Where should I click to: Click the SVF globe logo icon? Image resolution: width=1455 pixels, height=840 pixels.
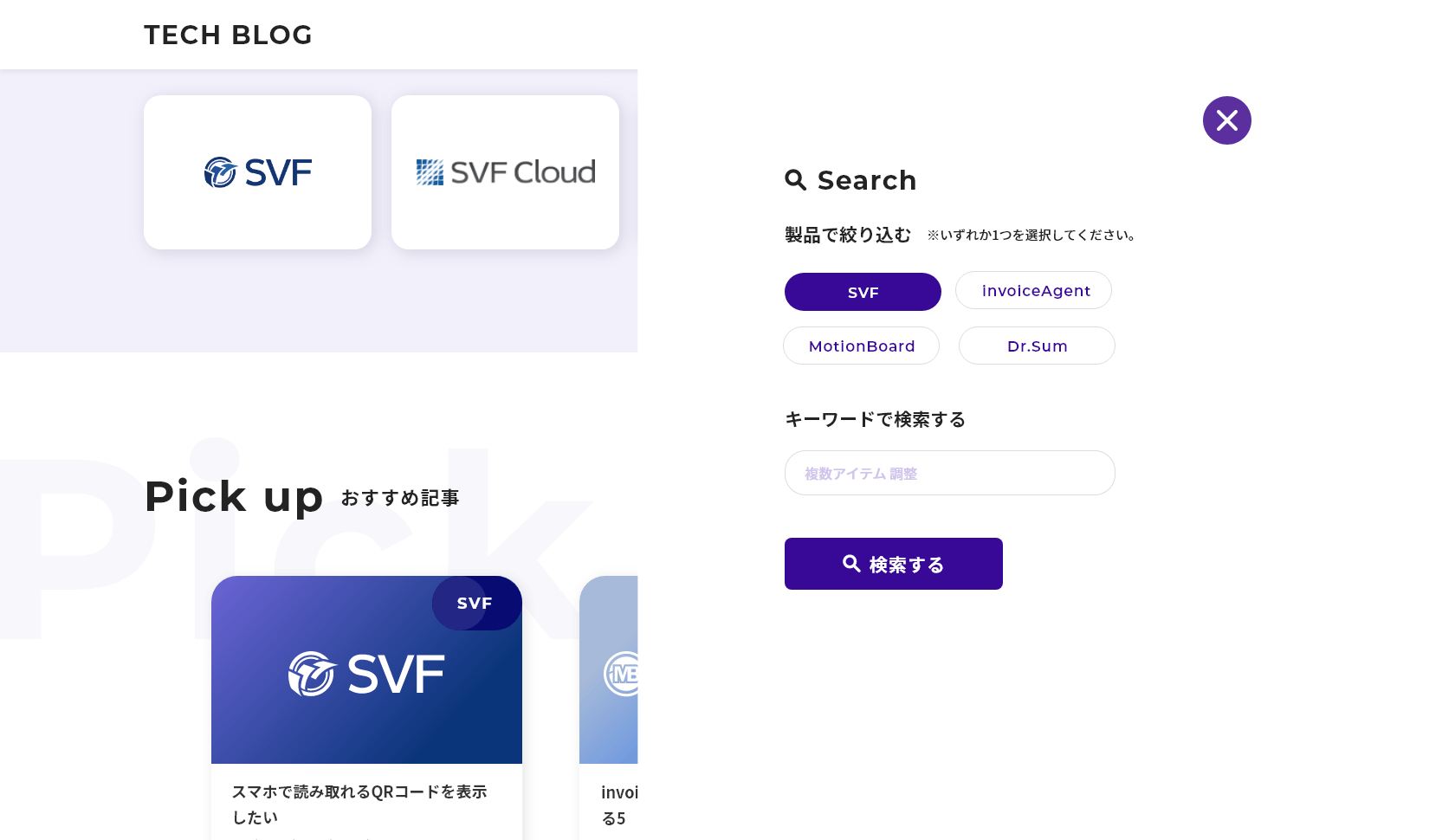[x=220, y=172]
